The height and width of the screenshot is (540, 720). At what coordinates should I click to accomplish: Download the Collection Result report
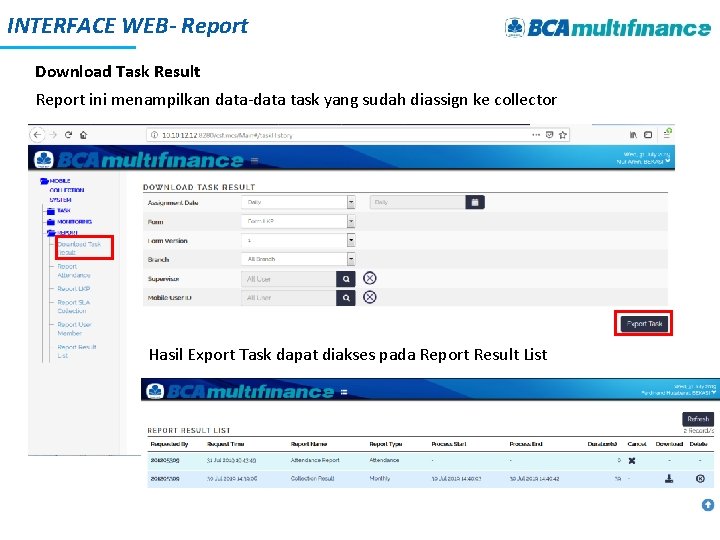[669, 478]
